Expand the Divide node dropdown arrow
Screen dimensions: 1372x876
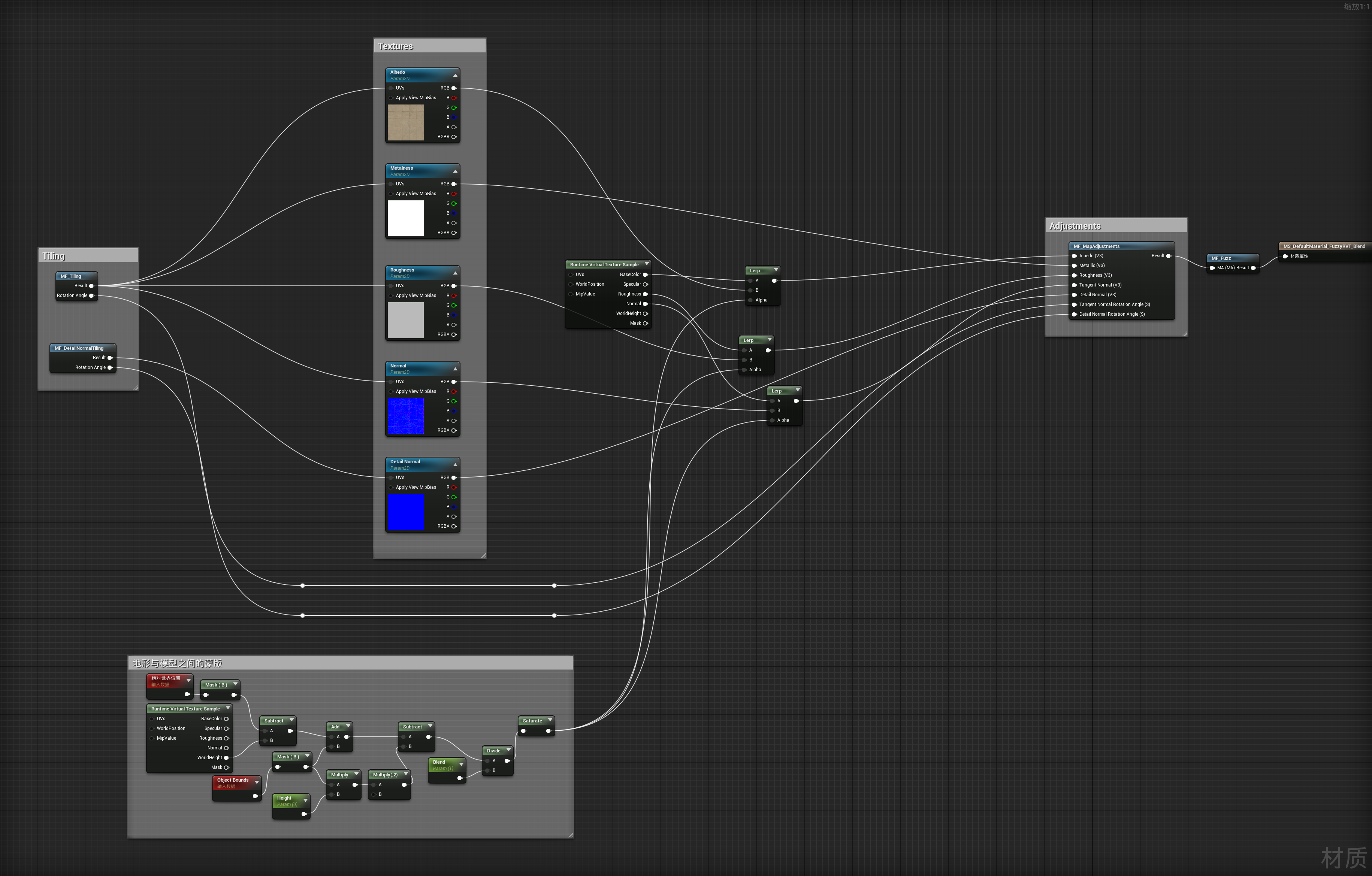tap(508, 750)
